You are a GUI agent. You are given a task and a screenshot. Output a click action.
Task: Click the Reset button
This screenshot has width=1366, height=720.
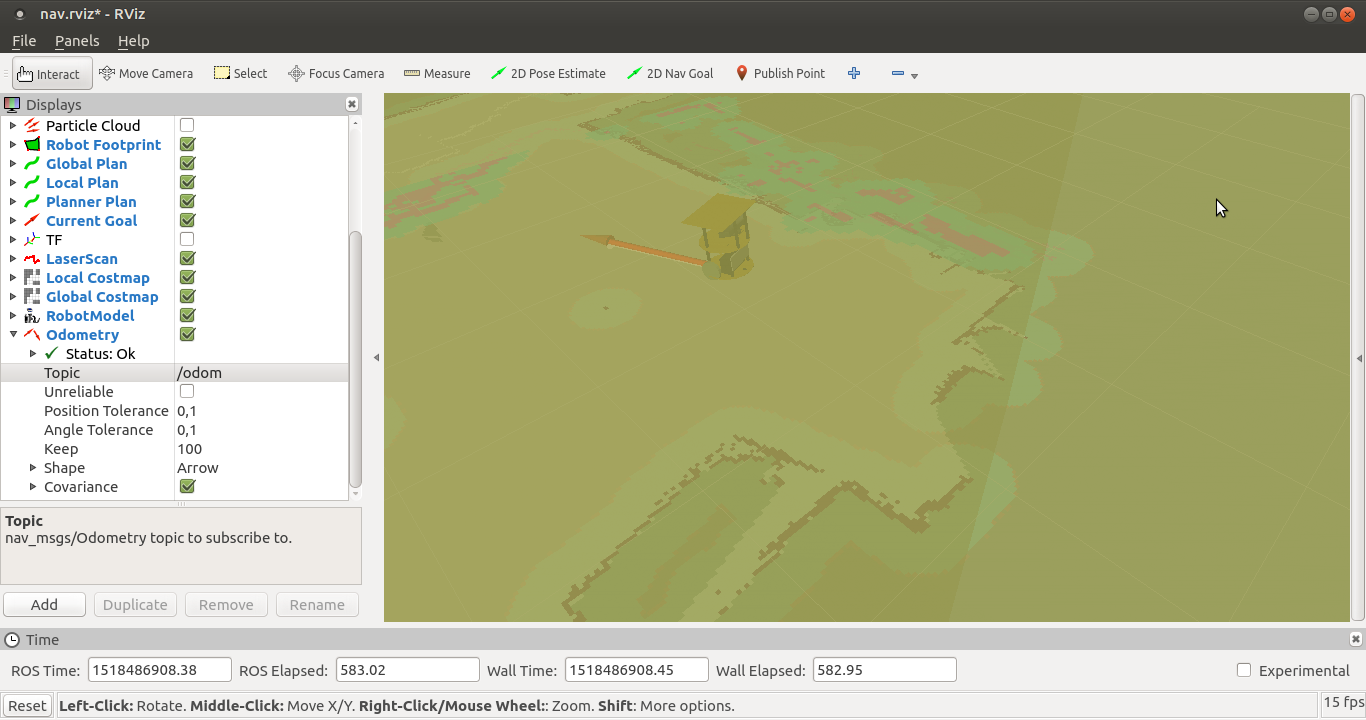[x=28, y=705]
